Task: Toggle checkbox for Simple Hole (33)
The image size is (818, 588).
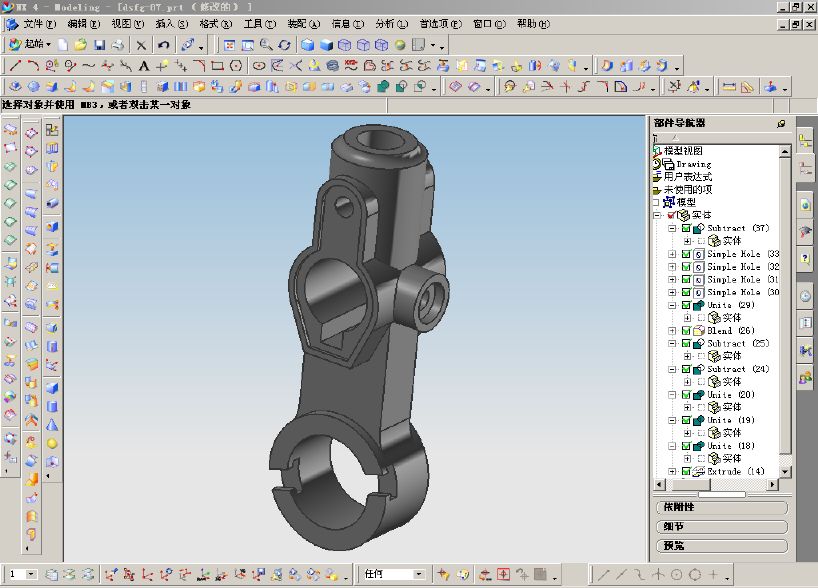Action: [x=687, y=254]
